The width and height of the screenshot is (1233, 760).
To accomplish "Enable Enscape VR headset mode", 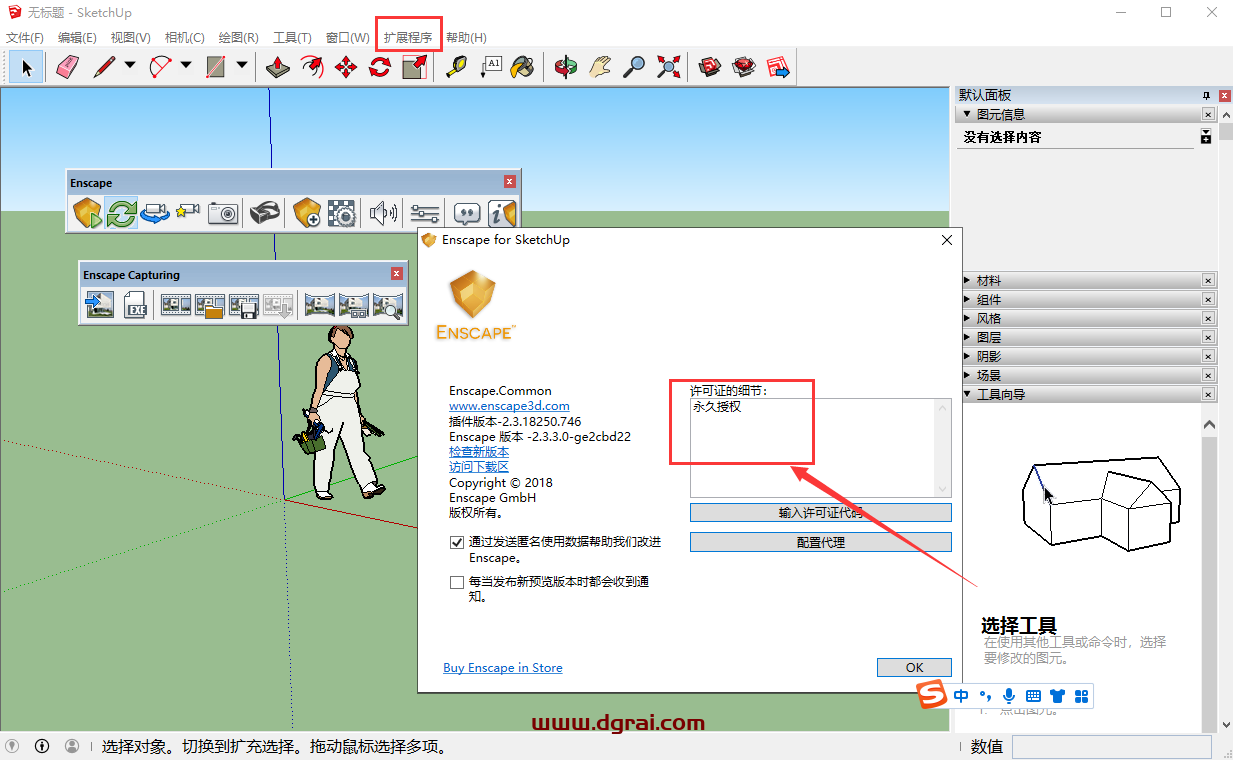I will point(264,212).
